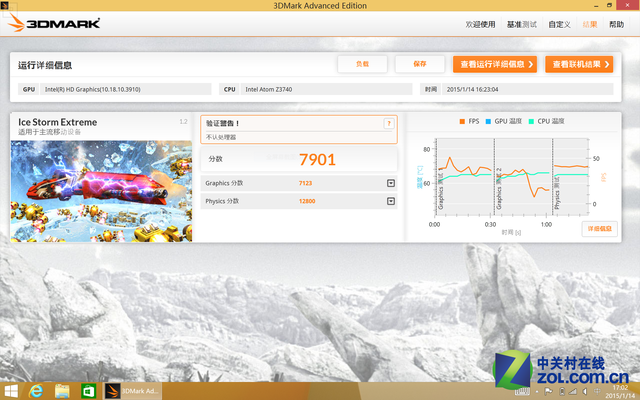Viewport: 640px width, 400px height.
Task: Click the 保存 button
Action: [420, 64]
